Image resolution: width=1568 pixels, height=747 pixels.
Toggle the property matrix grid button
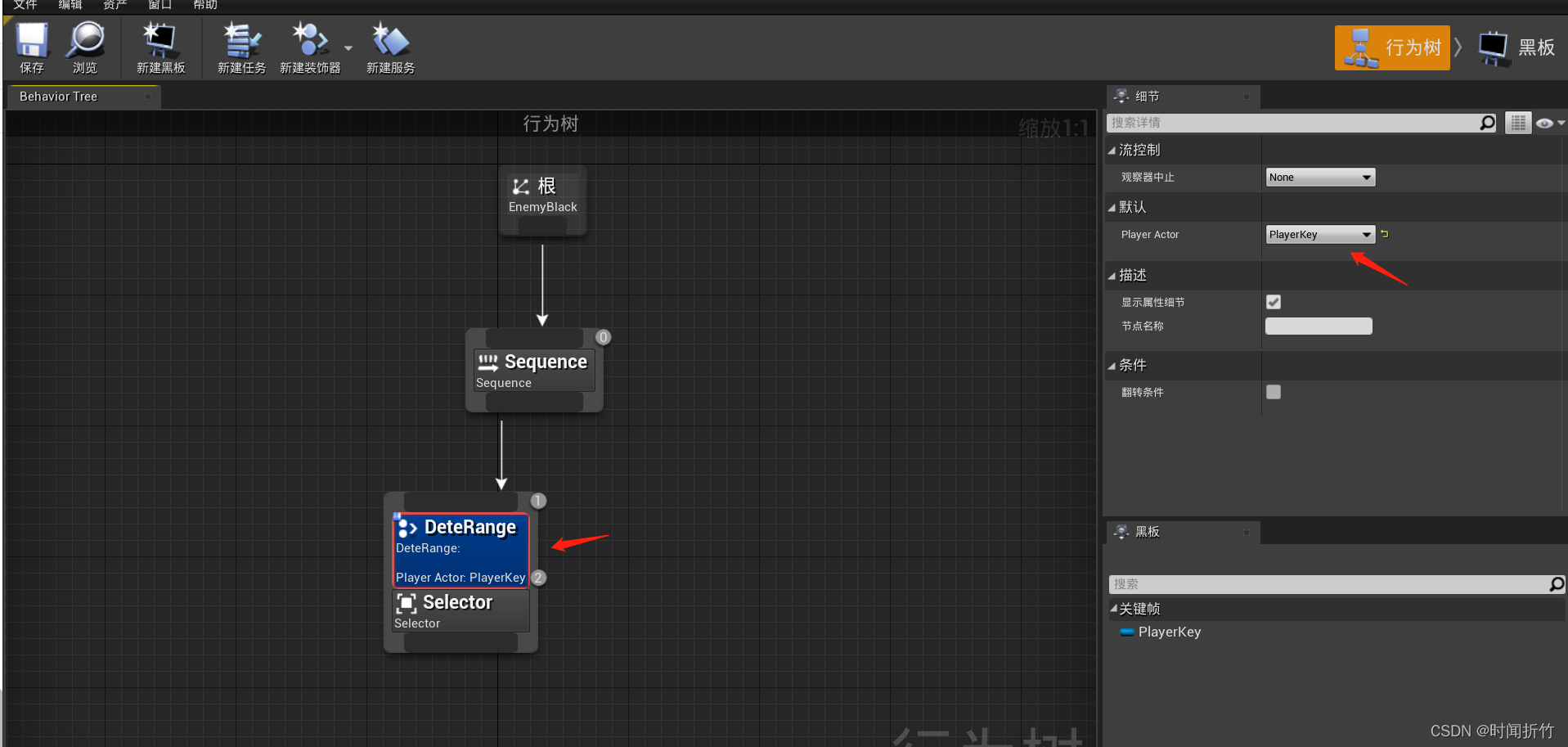1518,123
